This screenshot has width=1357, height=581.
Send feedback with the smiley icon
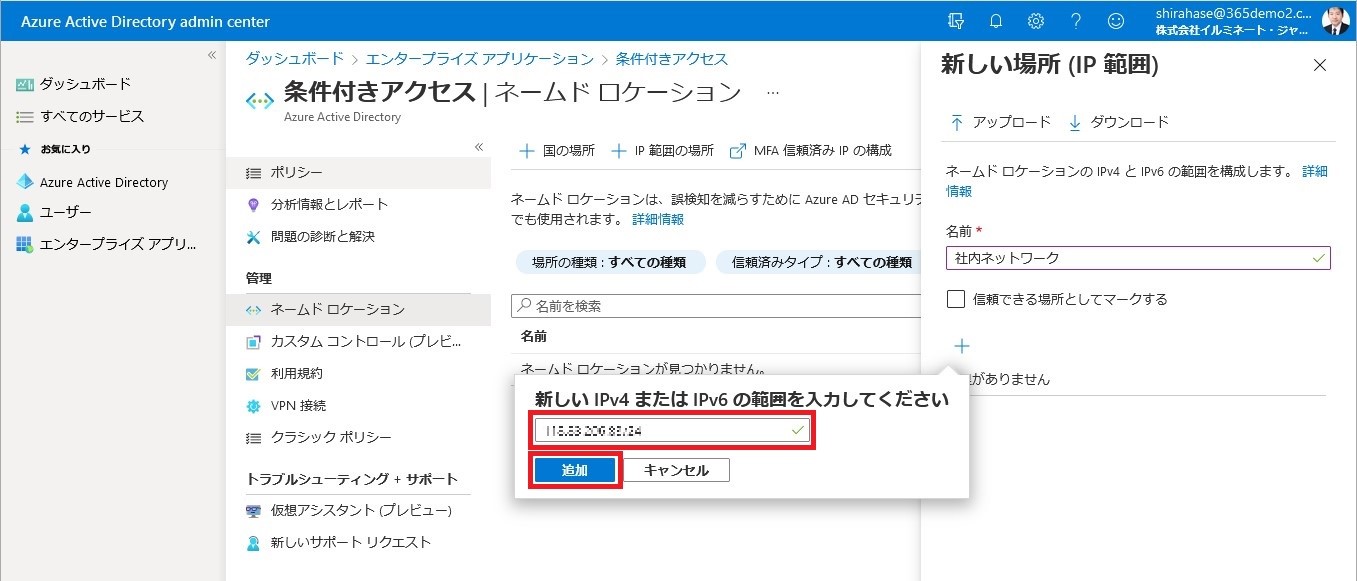(1116, 21)
